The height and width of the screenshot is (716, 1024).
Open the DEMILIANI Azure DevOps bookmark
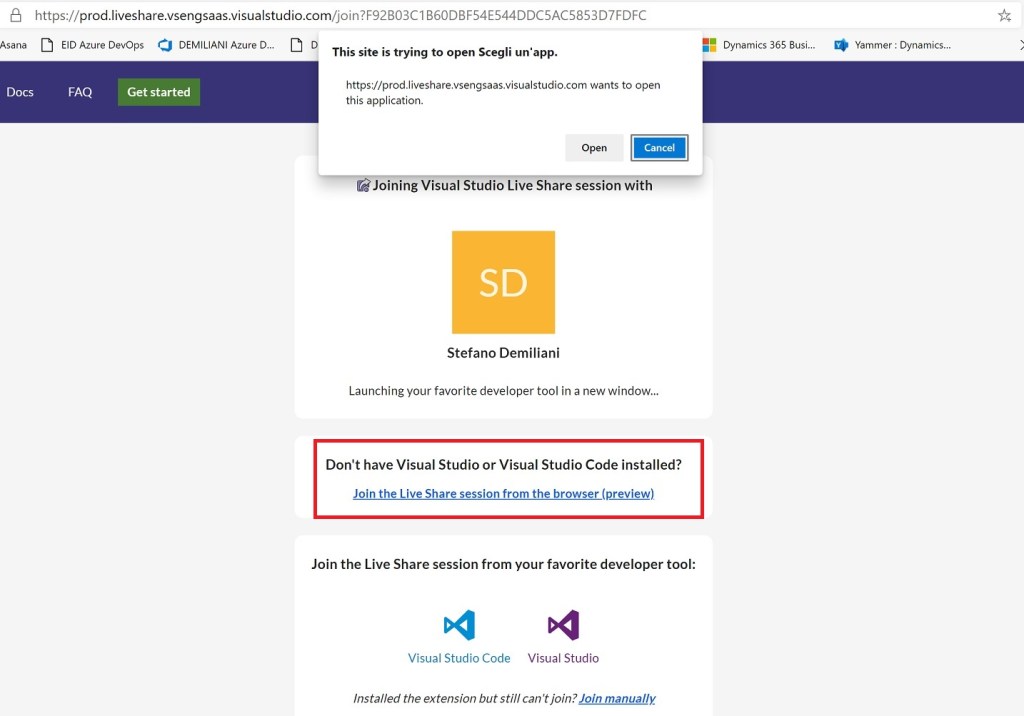coord(216,45)
